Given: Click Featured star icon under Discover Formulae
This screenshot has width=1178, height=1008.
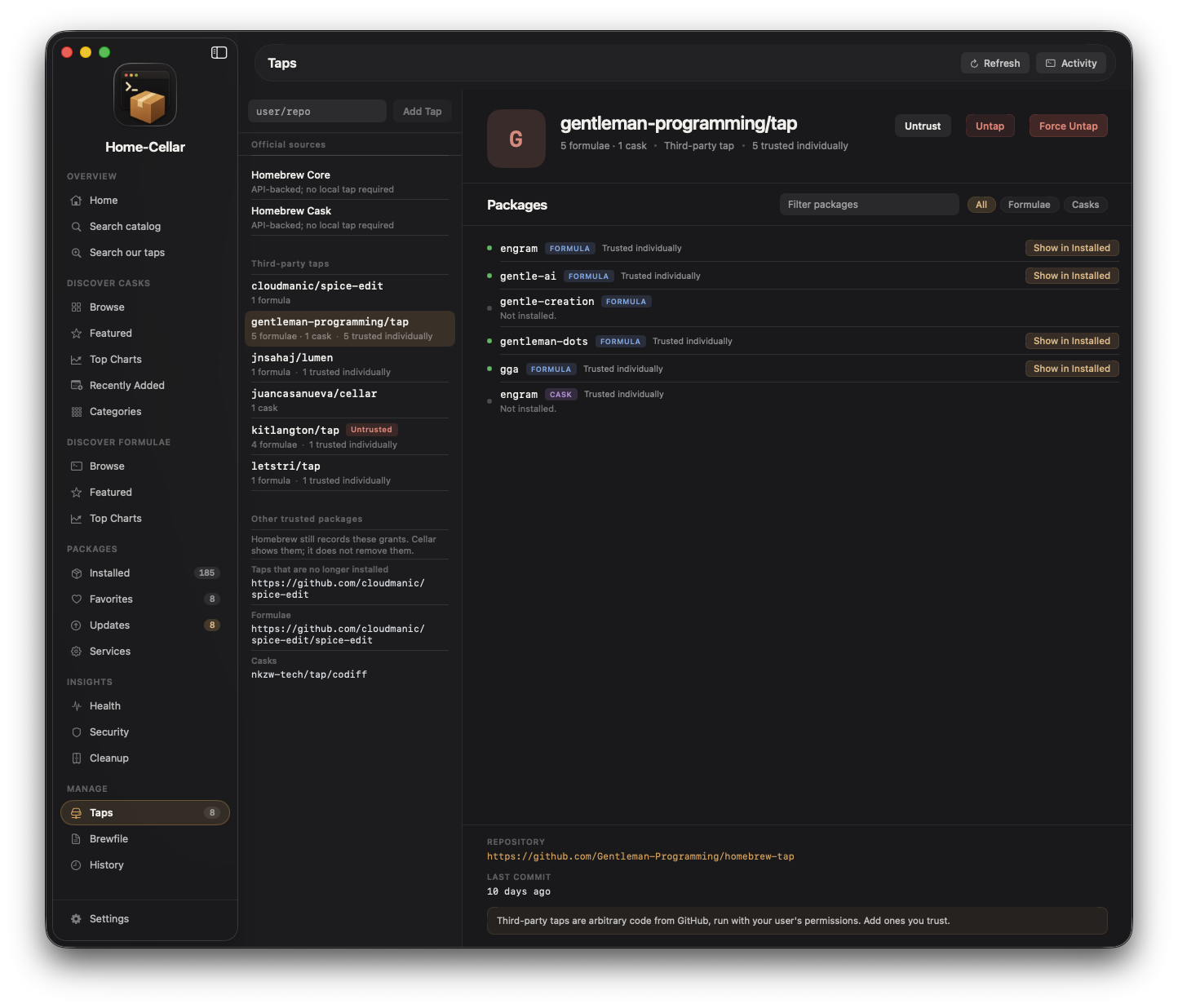Looking at the screenshot, I should pyautogui.click(x=76, y=493).
